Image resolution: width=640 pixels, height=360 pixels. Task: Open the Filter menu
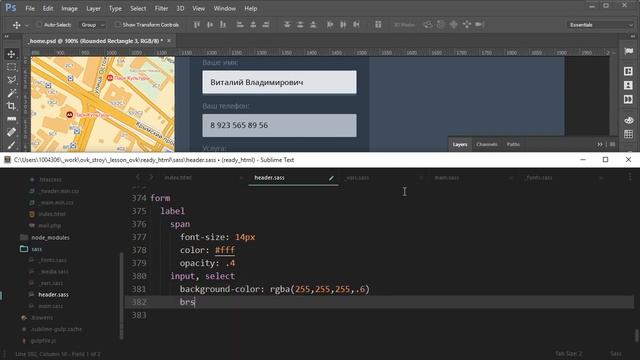(x=161, y=8)
